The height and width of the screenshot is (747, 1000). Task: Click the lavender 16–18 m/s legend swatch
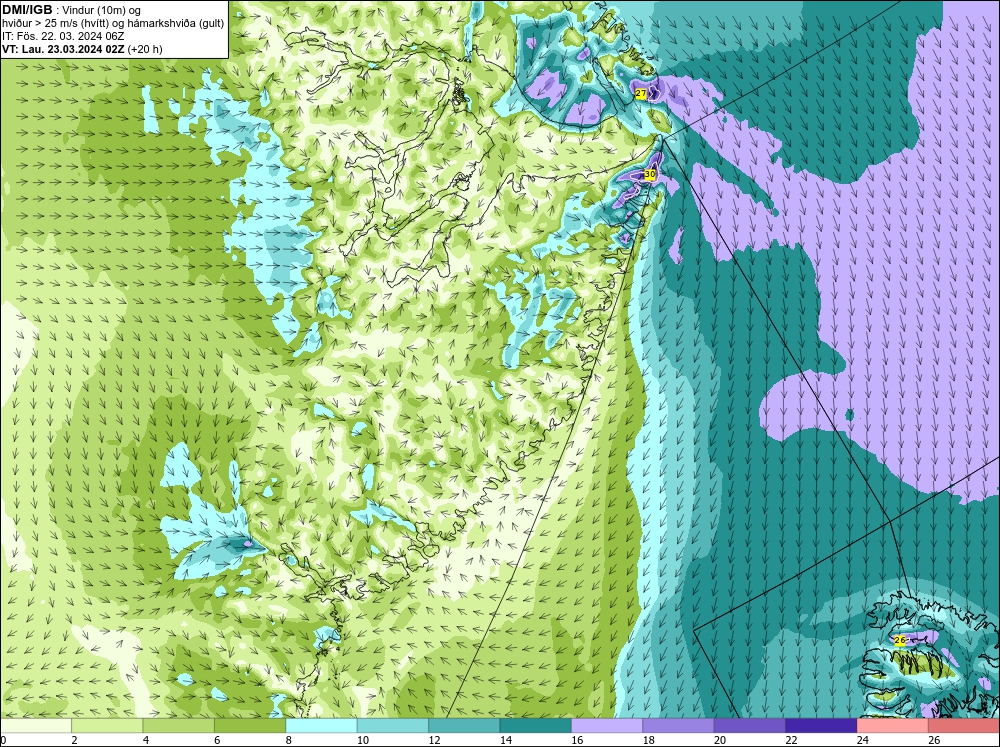607,725
